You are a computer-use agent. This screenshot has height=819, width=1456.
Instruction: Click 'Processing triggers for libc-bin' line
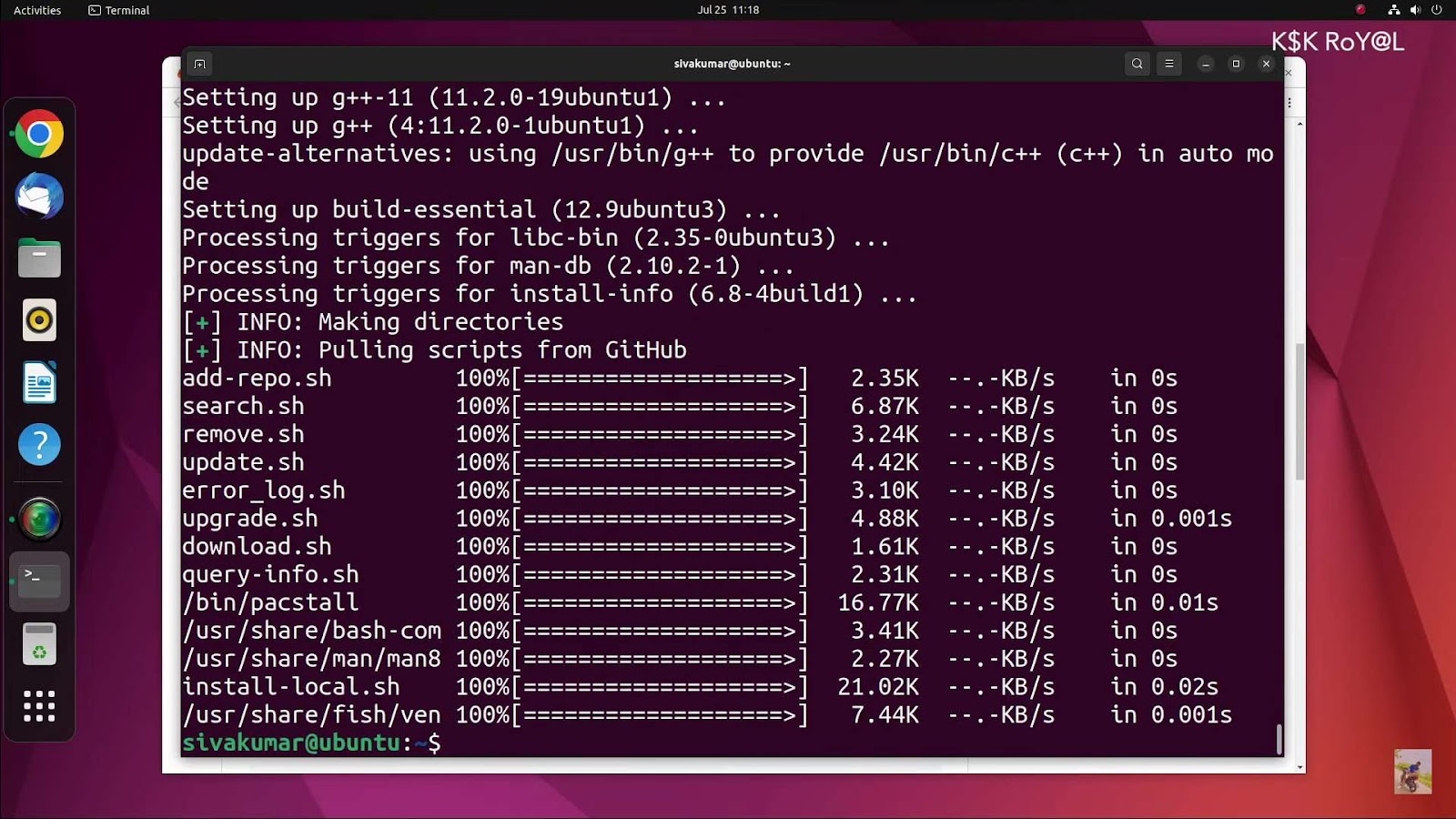coord(536,238)
